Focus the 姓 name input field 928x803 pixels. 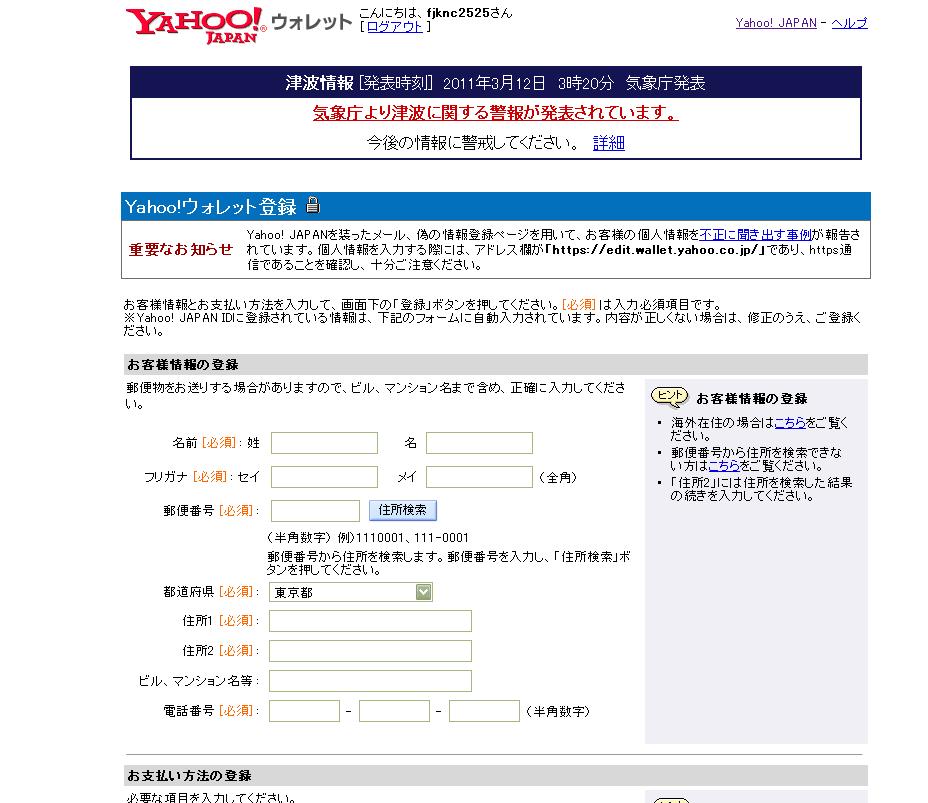tap(324, 443)
